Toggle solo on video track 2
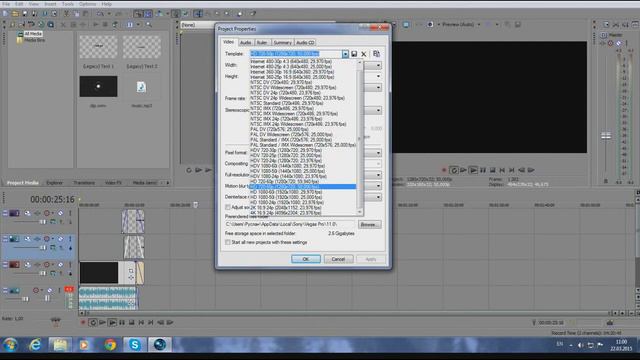The image size is (640, 360). coord(70,239)
